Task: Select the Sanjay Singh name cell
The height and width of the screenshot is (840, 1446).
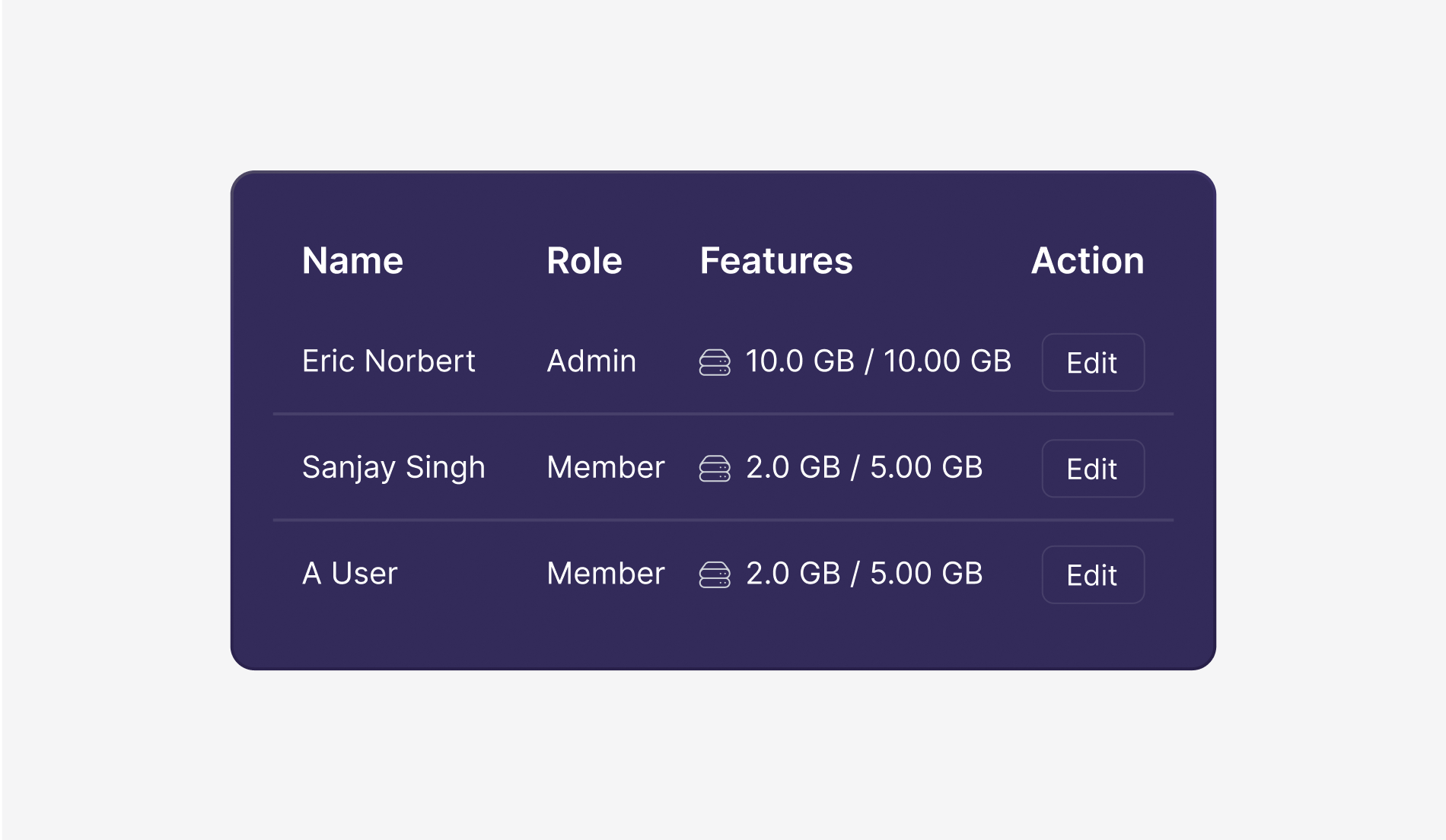Action: tap(393, 468)
